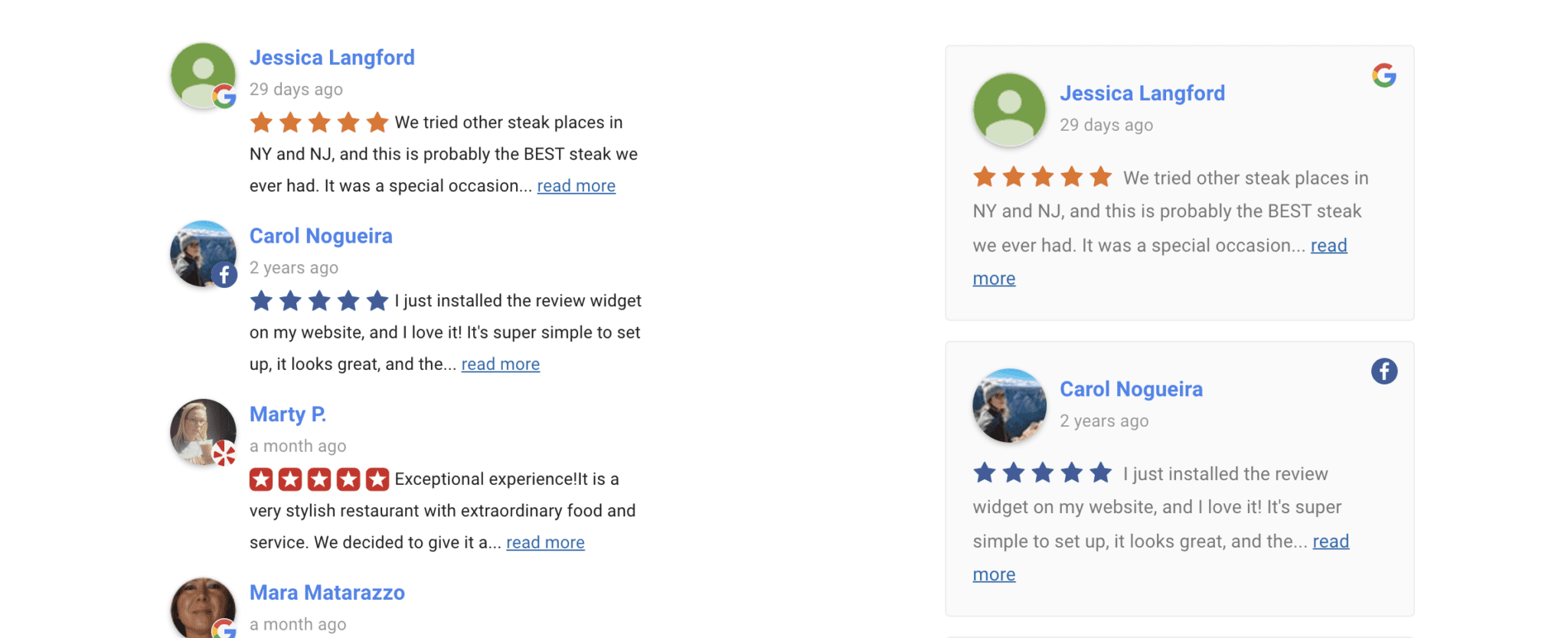Open Jessica Langford's name in left list

[332, 57]
